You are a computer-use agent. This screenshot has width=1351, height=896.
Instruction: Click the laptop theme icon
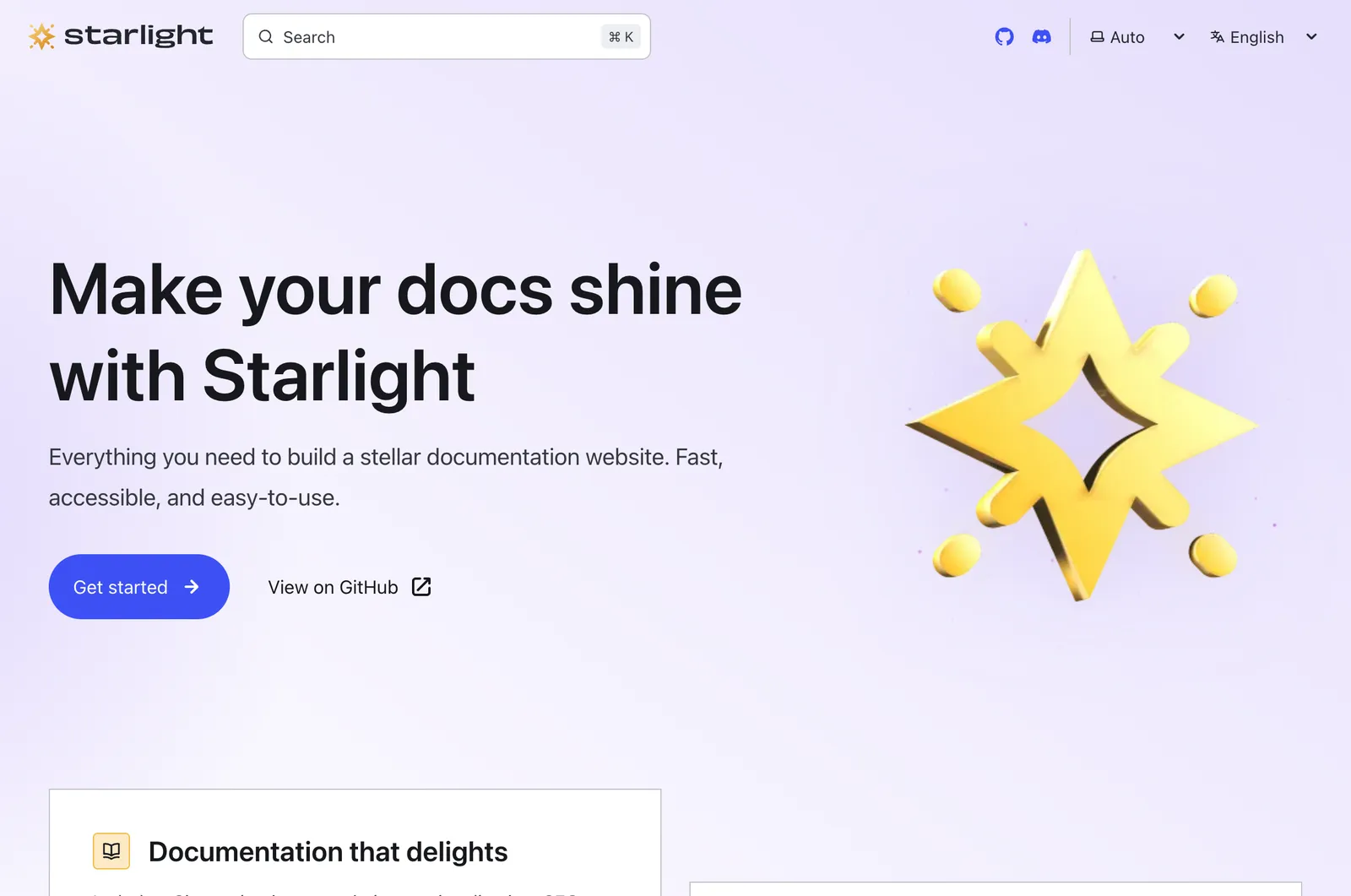(1097, 37)
